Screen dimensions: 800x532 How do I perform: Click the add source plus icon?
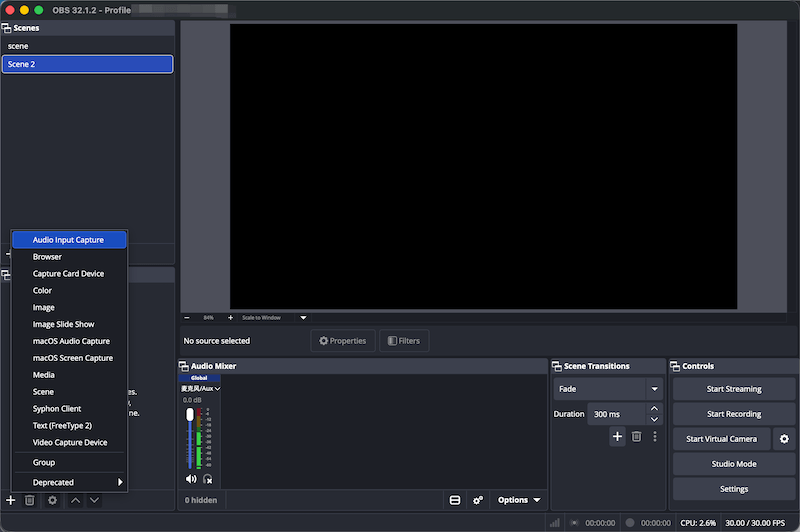tap(11, 500)
